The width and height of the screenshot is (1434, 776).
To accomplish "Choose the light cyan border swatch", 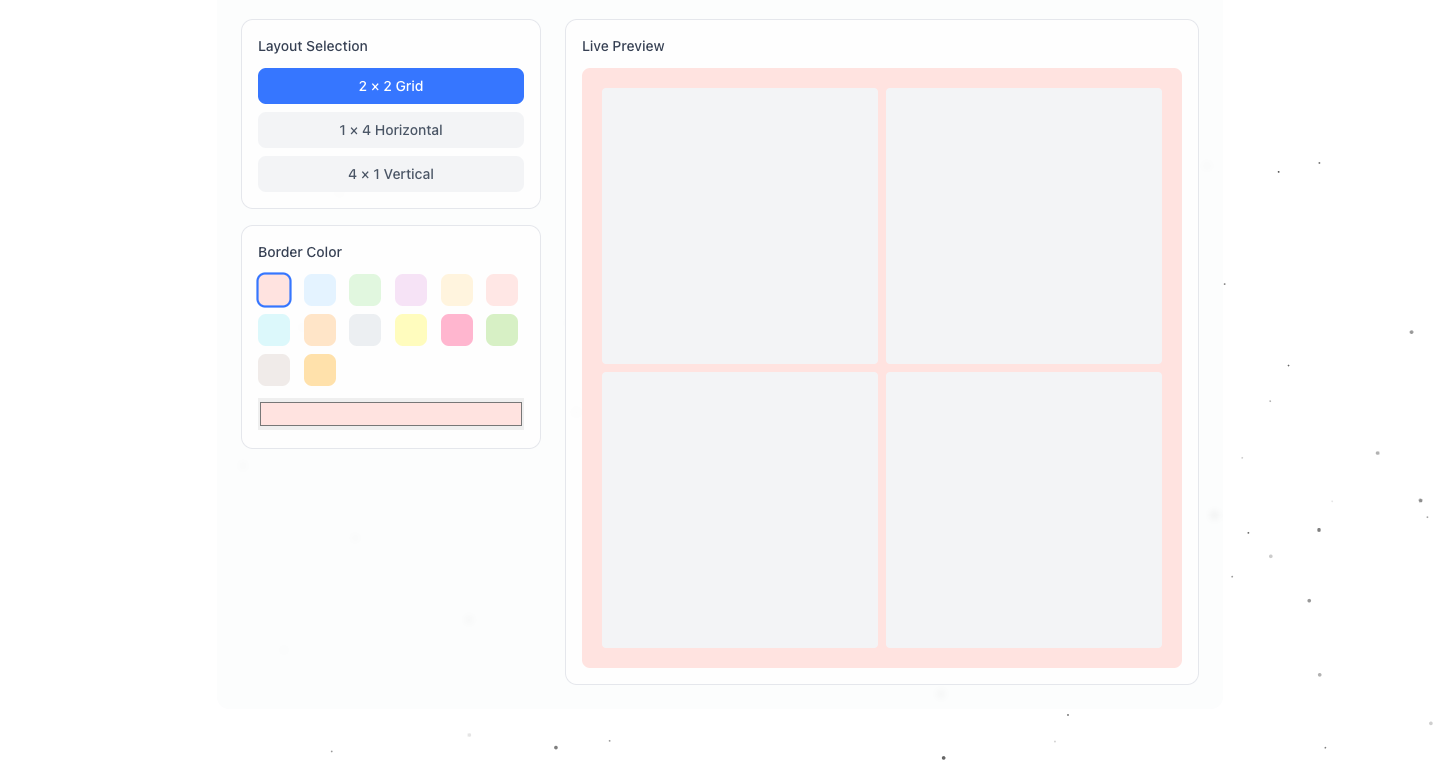I will pyautogui.click(x=274, y=330).
